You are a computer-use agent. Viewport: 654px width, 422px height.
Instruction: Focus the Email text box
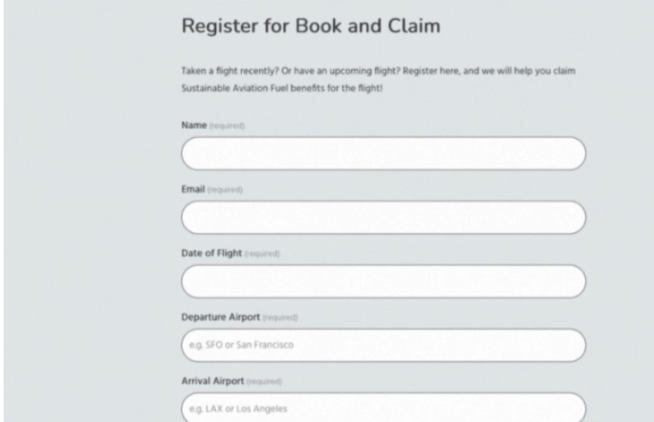pyautogui.click(x=383, y=217)
